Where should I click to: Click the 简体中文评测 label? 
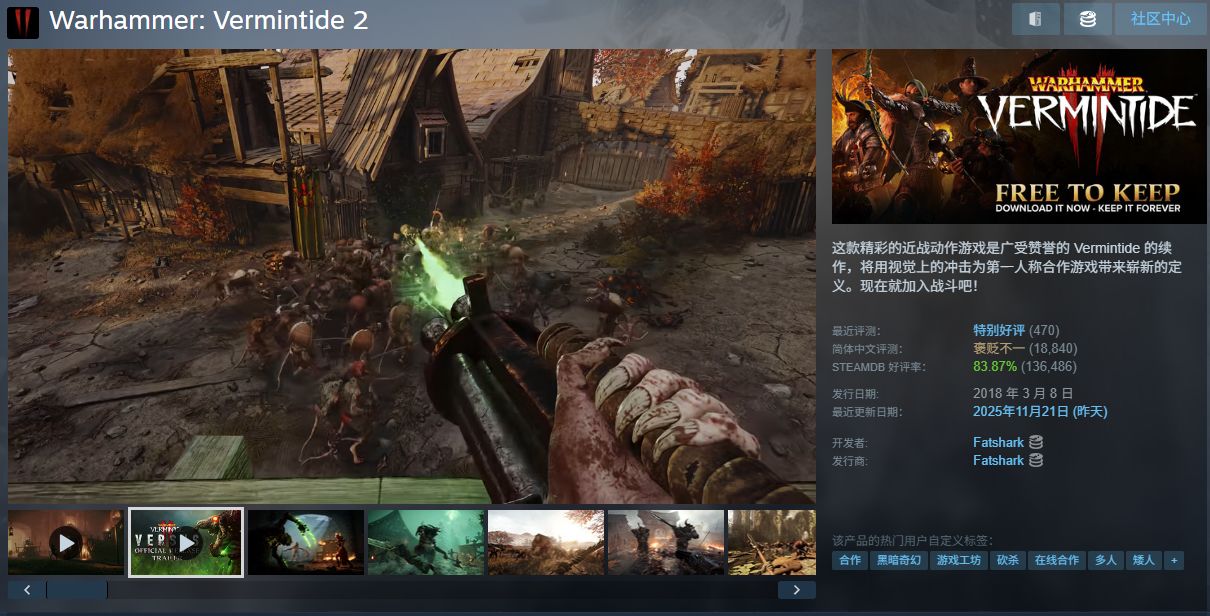tap(867, 349)
